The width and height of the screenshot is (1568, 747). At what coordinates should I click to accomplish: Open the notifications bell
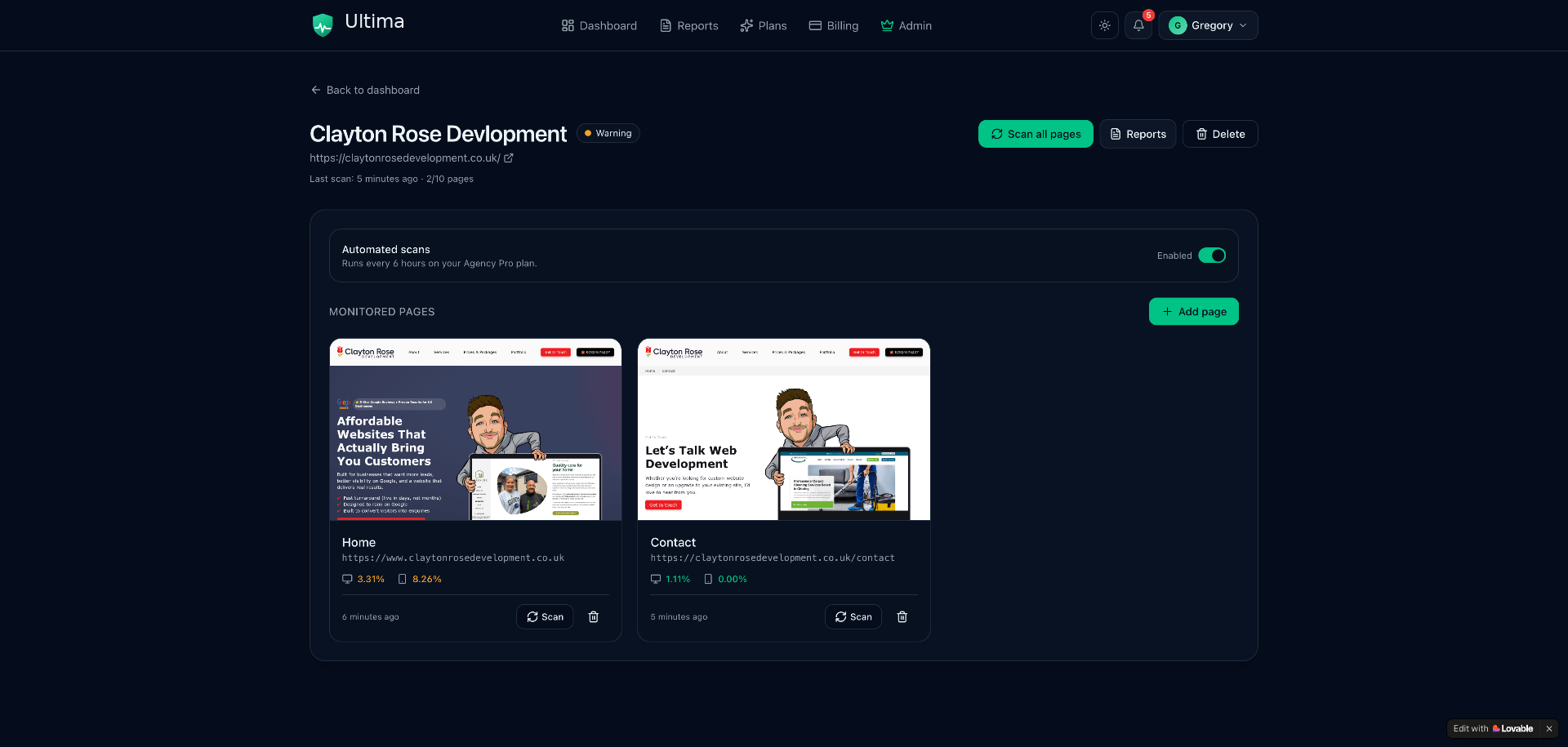[x=1138, y=25]
